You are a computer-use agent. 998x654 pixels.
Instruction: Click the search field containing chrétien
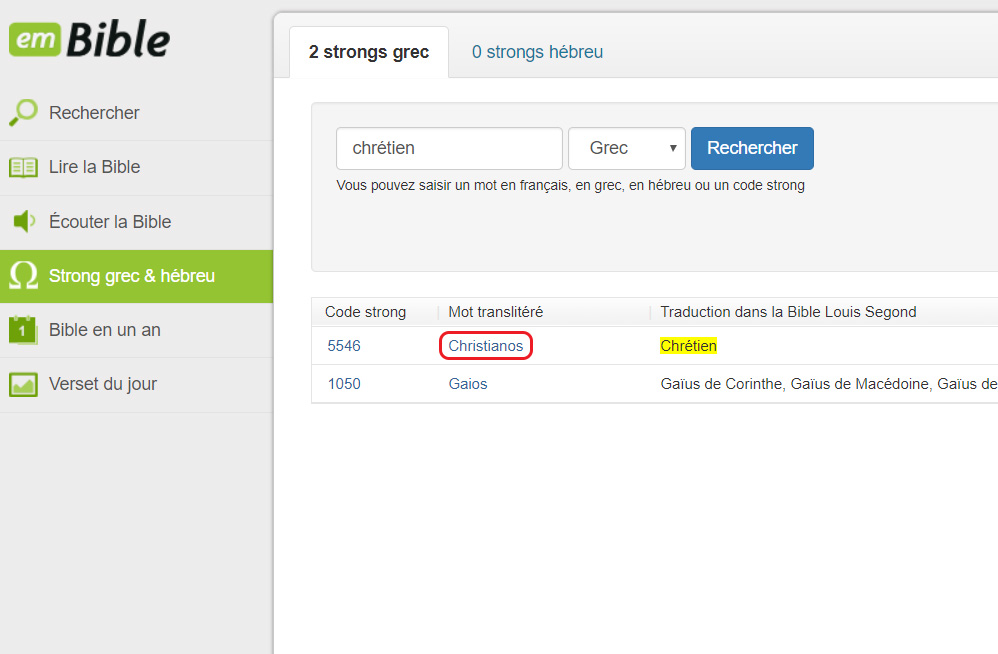pyautogui.click(x=449, y=148)
